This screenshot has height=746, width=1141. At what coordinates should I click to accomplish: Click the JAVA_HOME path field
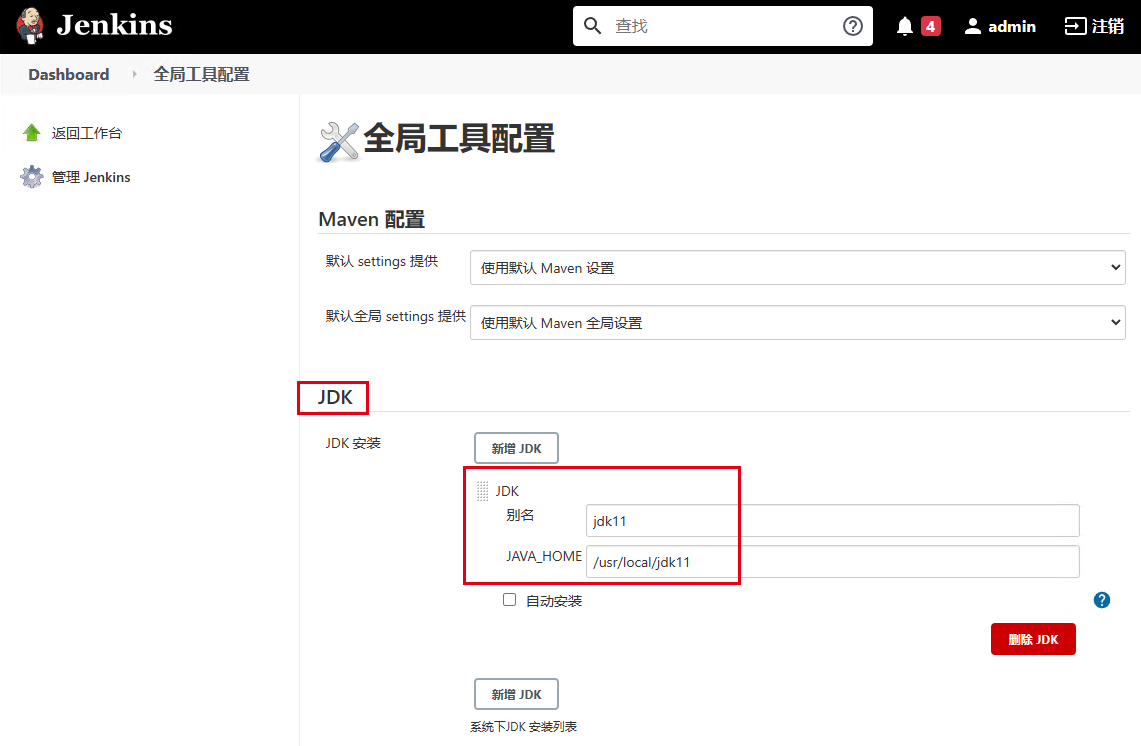coord(832,561)
